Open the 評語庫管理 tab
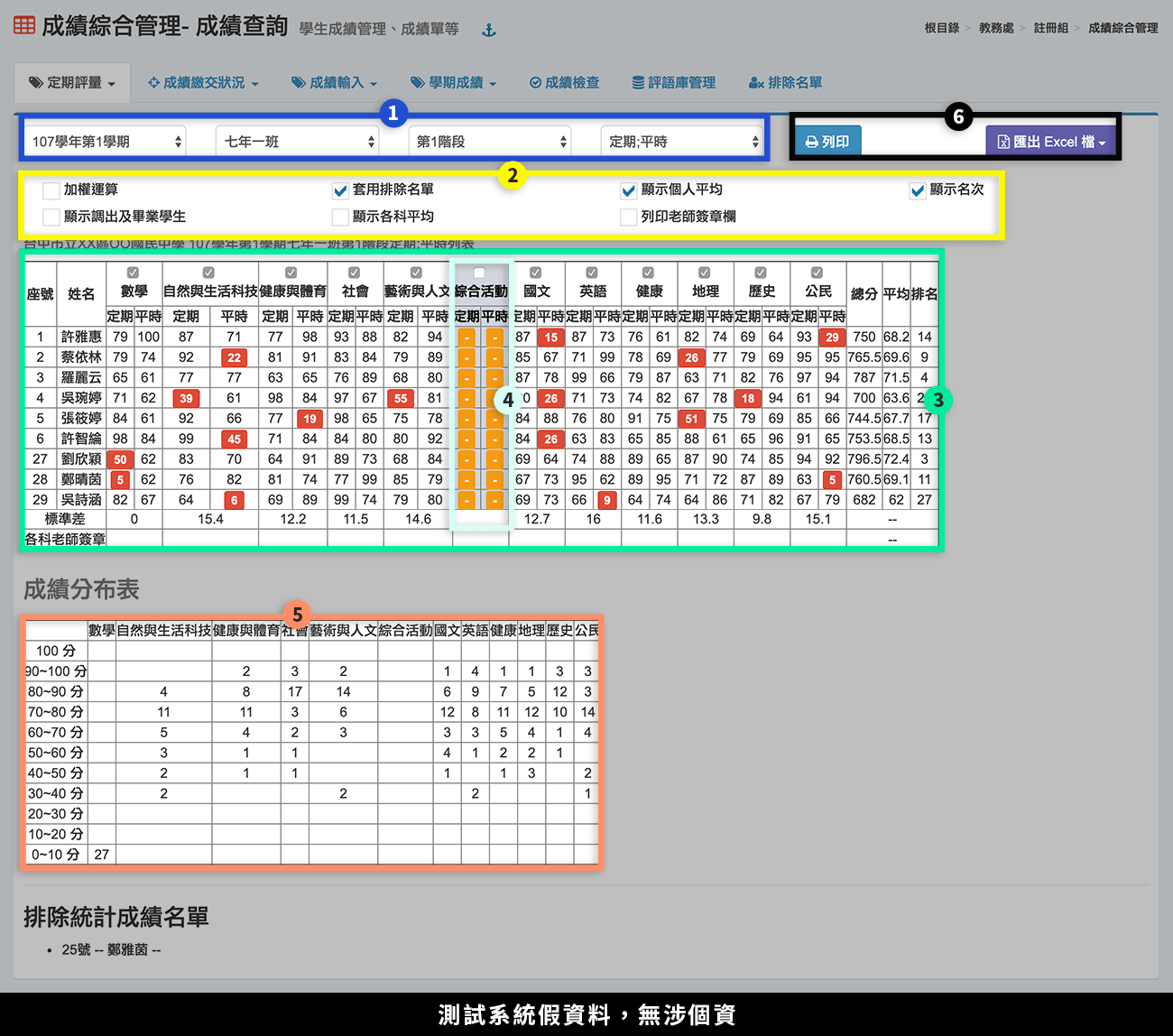Image resolution: width=1173 pixels, height=1036 pixels. tap(673, 82)
